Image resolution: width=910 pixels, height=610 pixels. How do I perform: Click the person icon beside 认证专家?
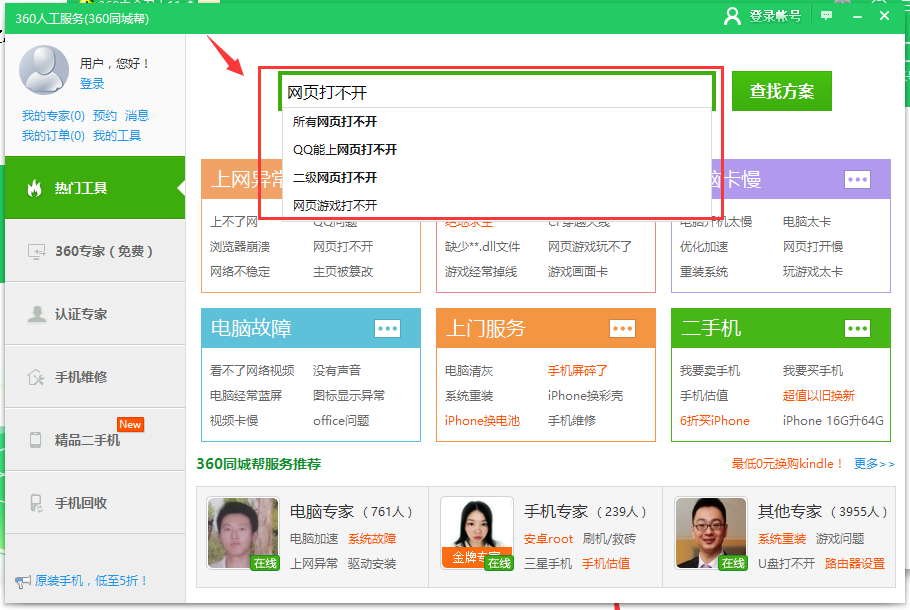pos(35,315)
